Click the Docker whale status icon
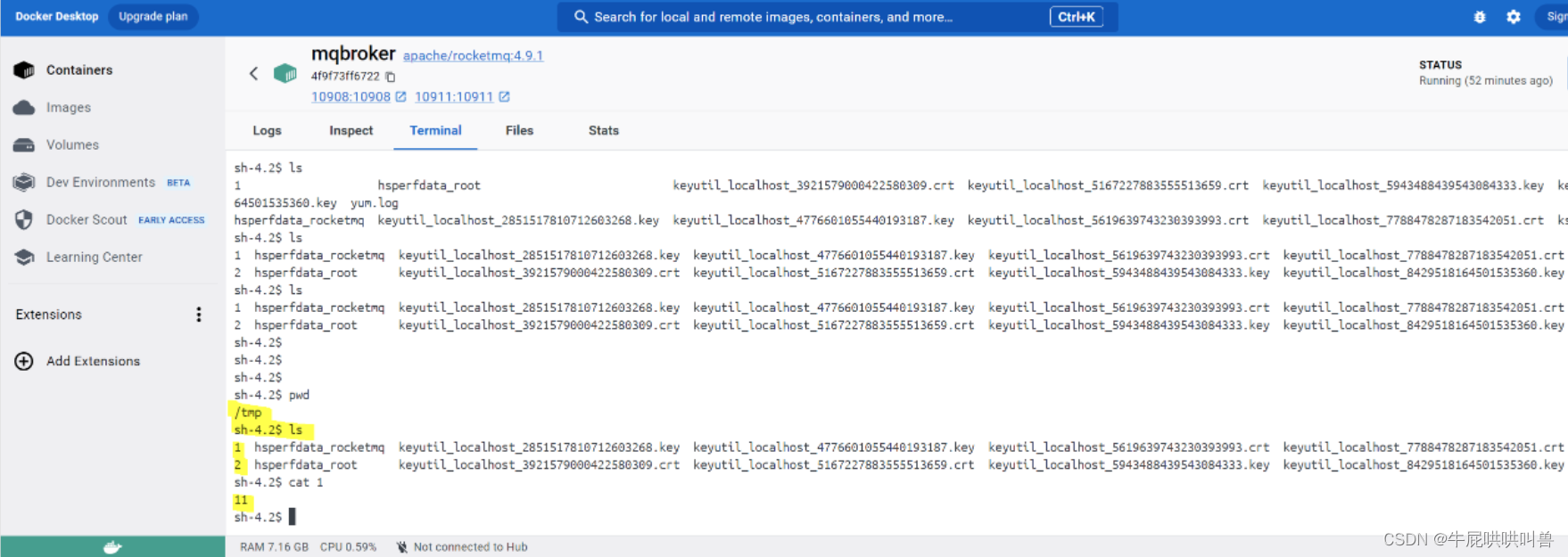This screenshot has width=1568, height=557. [x=112, y=546]
